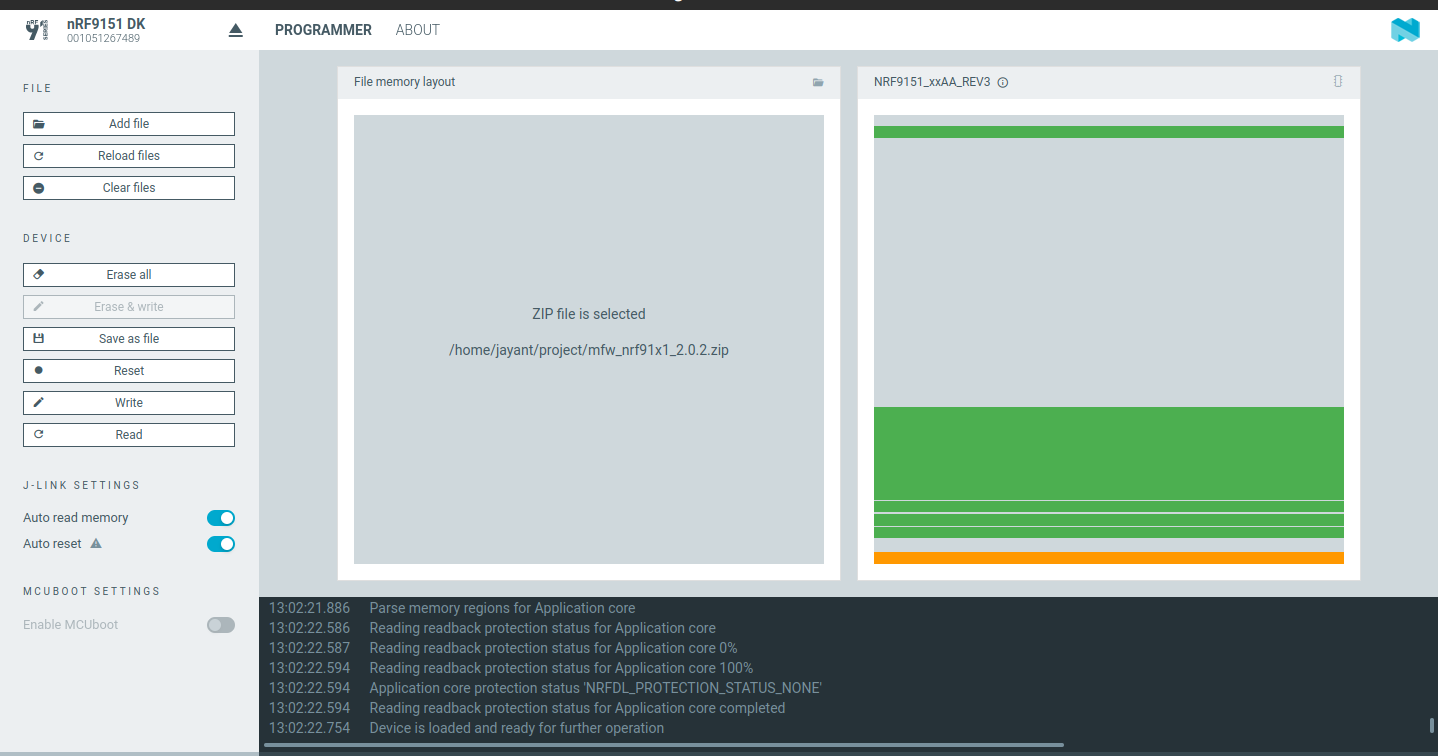Click log line 'Application core completed'
This screenshot has width=1438, height=756.
(x=577, y=708)
